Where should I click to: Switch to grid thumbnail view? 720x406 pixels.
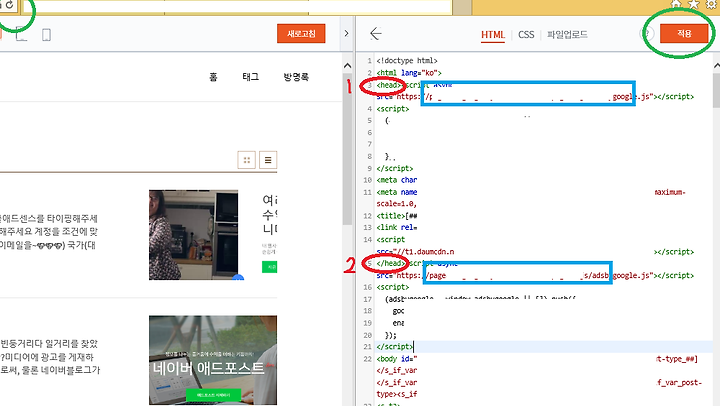247,160
